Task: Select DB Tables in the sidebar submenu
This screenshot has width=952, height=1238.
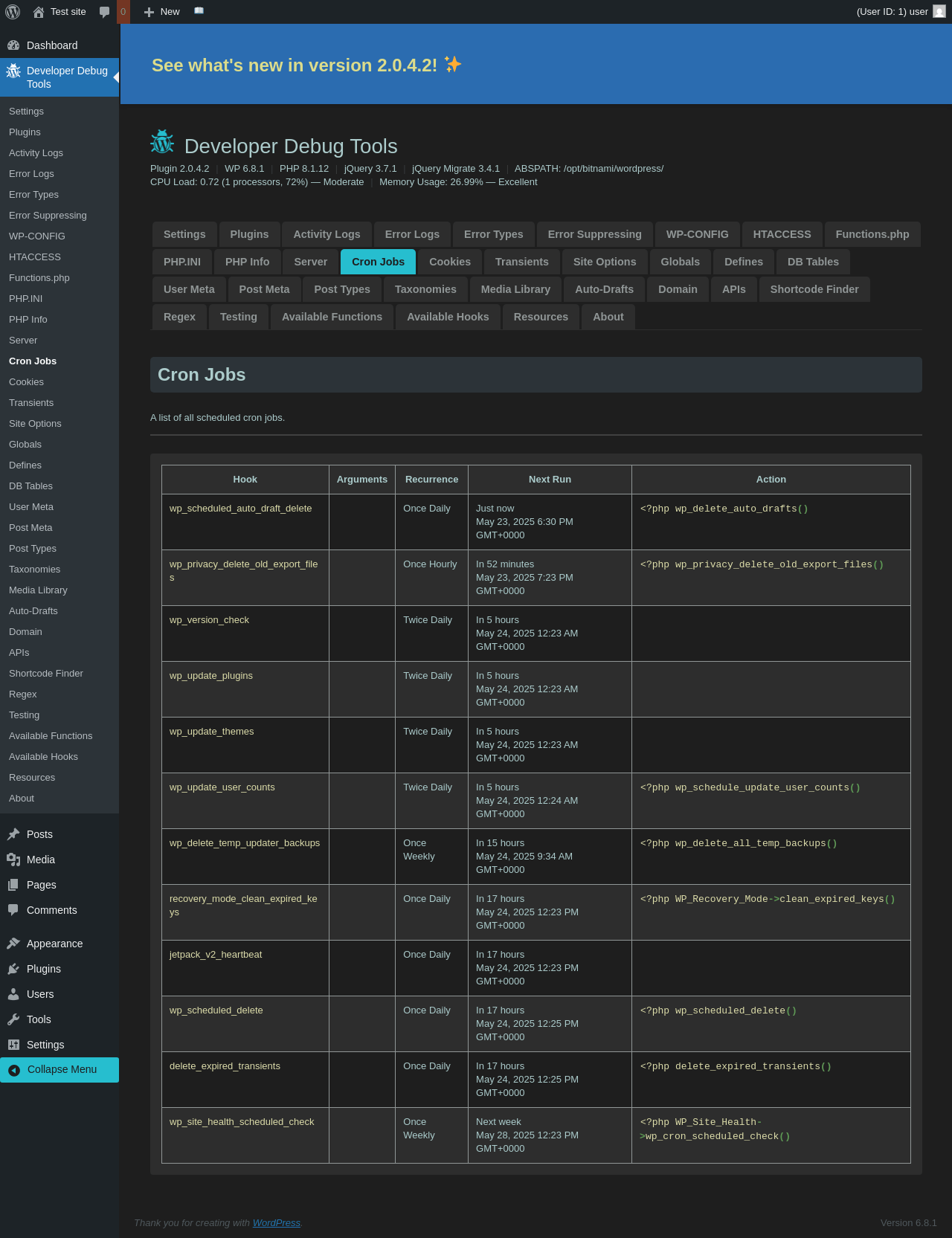Action: tap(30, 486)
